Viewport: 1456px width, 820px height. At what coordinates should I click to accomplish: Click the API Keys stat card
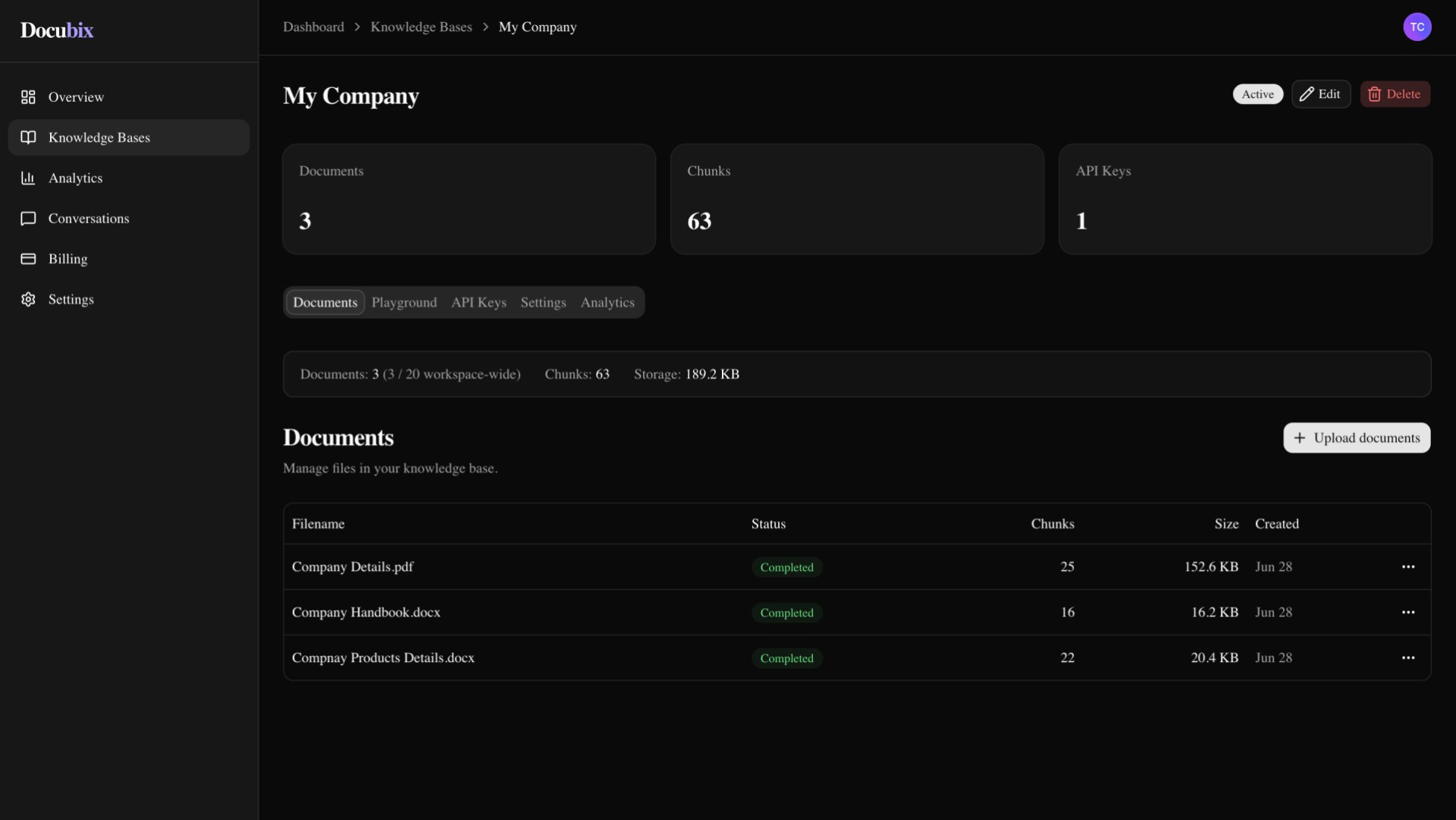pyautogui.click(x=1245, y=199)
